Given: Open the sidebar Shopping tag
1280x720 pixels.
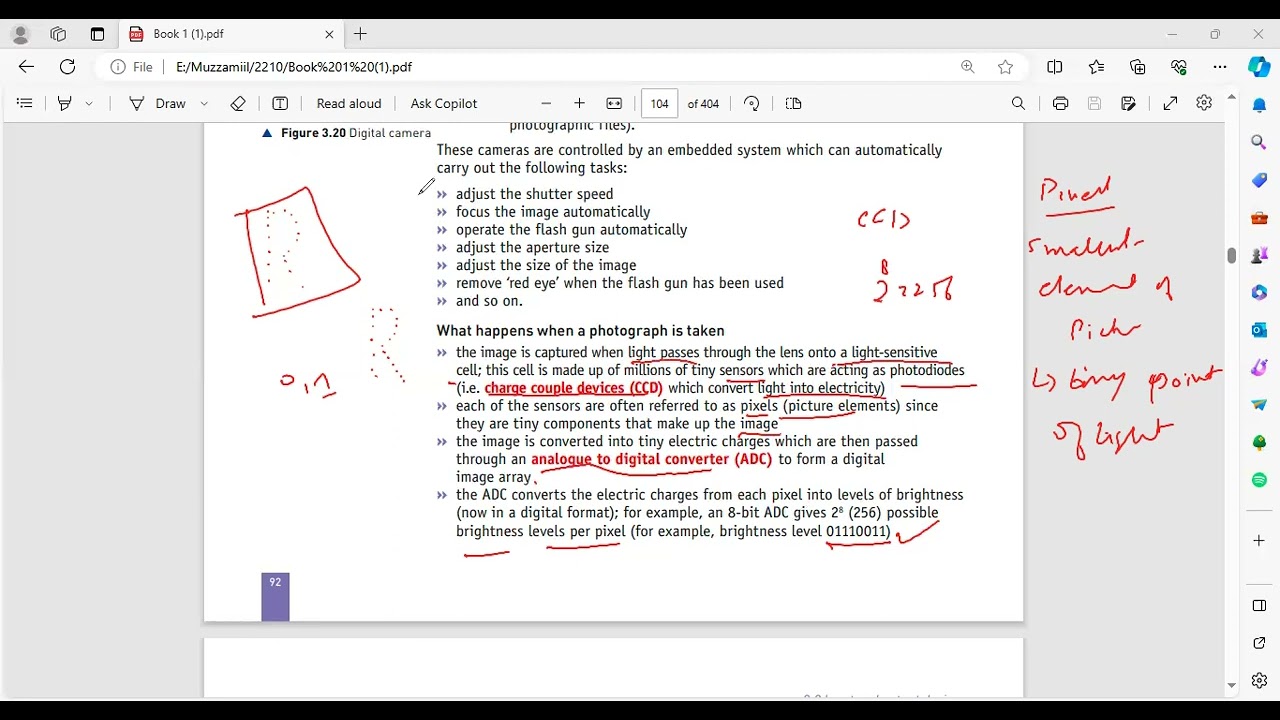Looking at the screenshot, I should pyautogui.click(x=1259, y=180).
